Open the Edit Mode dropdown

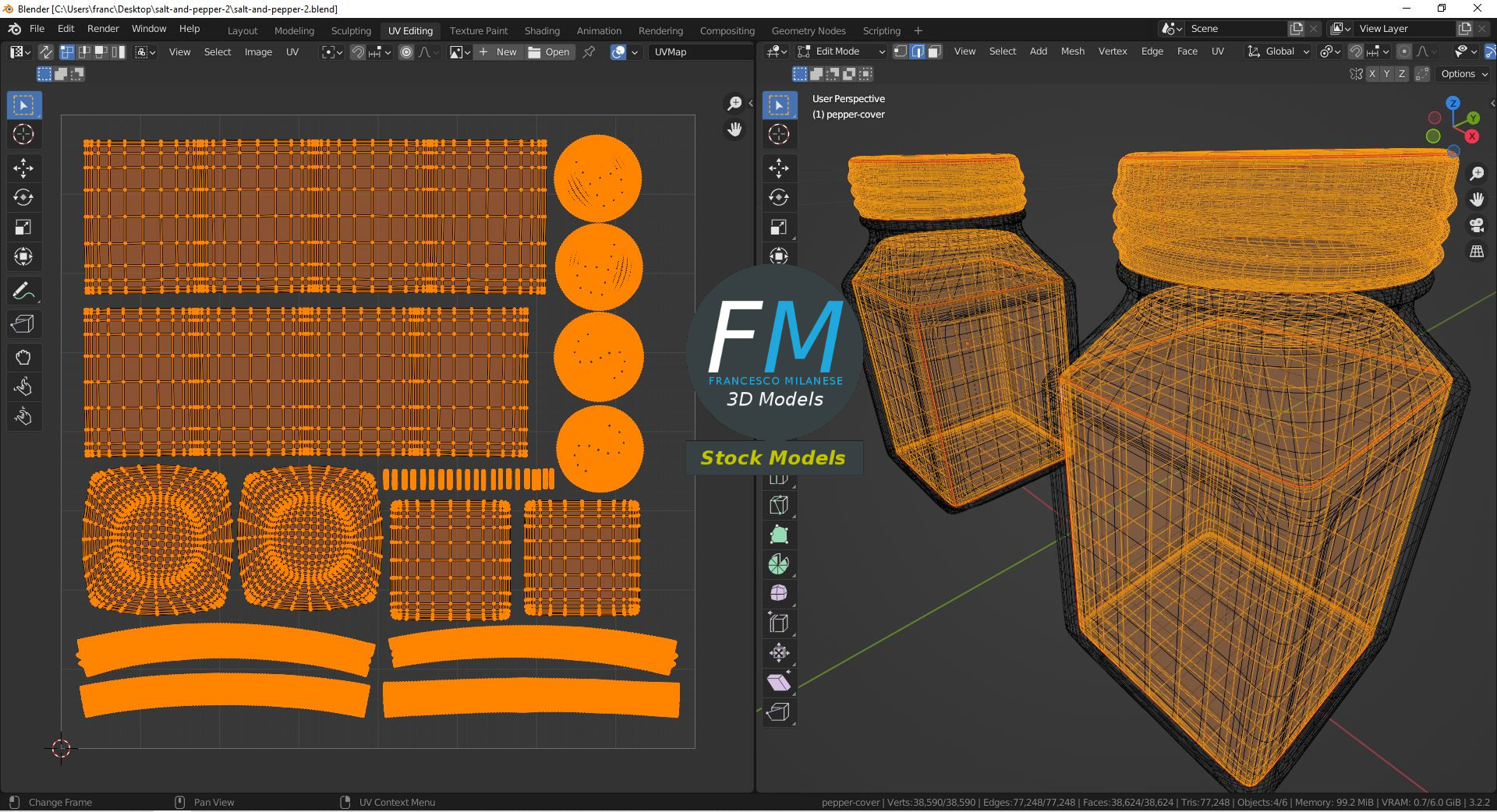pos(841,51)
